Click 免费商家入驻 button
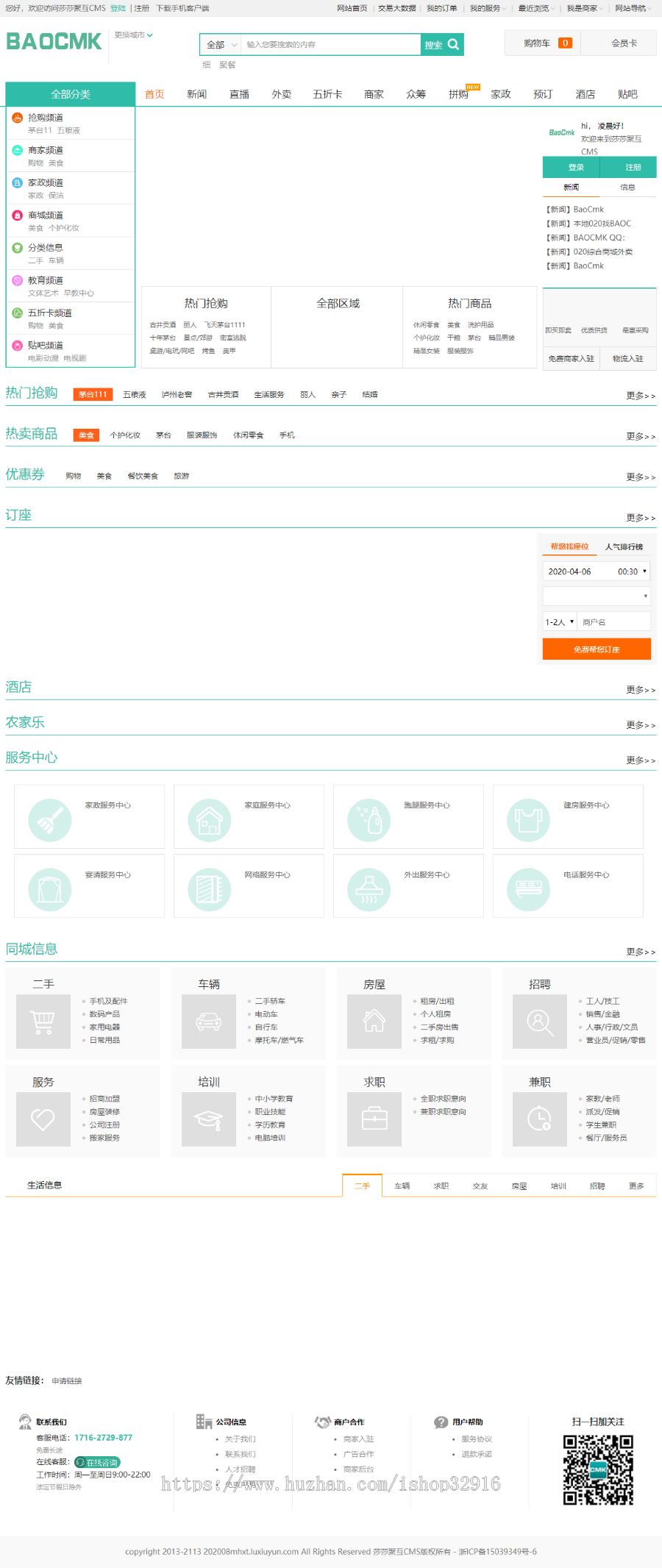662x1568 pixels. 572,358
